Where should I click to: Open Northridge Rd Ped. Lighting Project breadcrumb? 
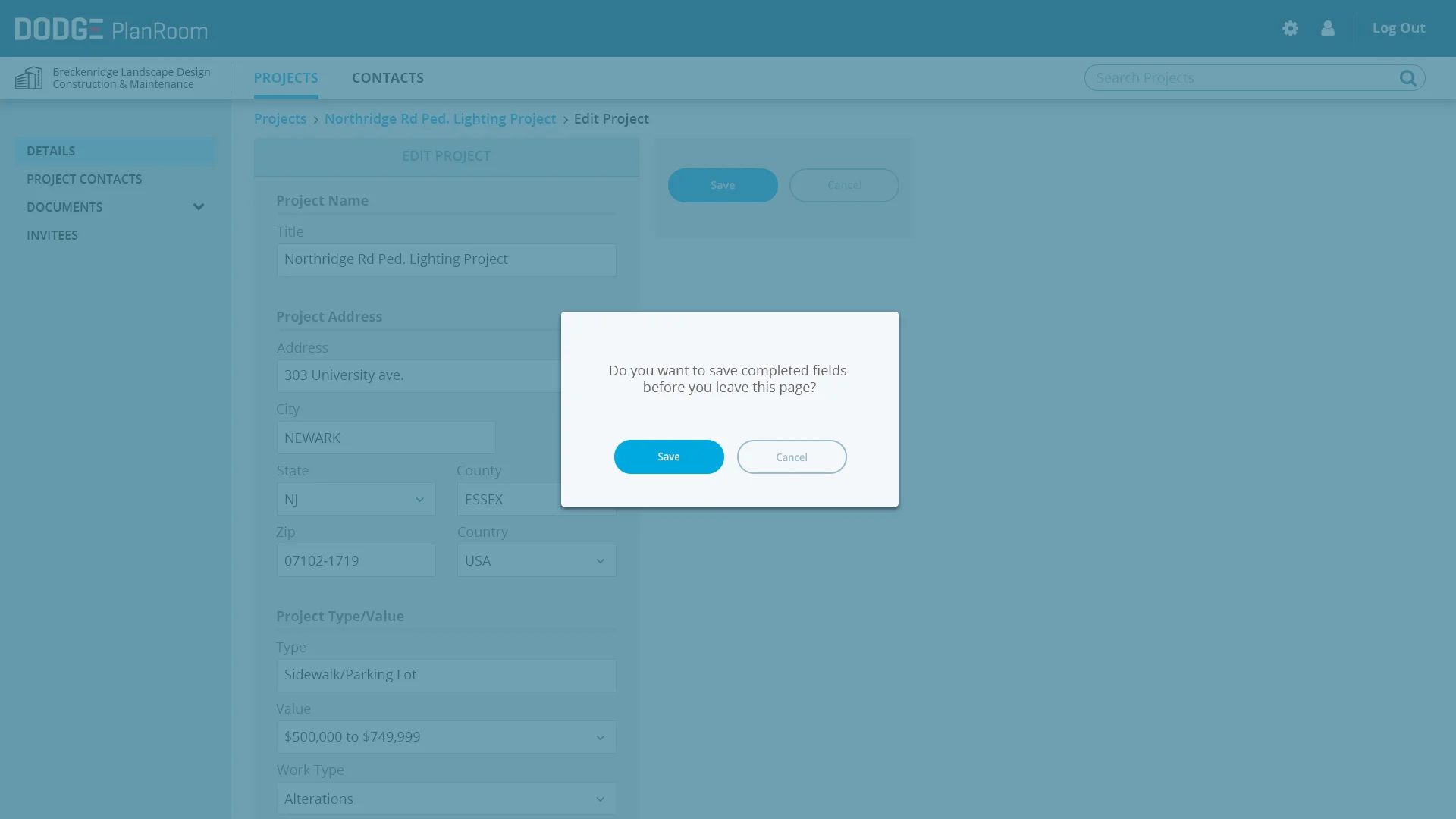[440, 118]
